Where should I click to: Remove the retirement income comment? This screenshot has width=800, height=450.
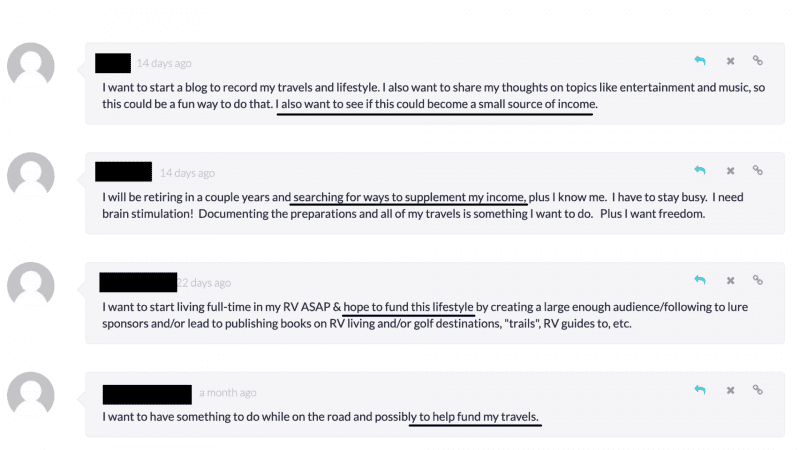coord(730,171)
